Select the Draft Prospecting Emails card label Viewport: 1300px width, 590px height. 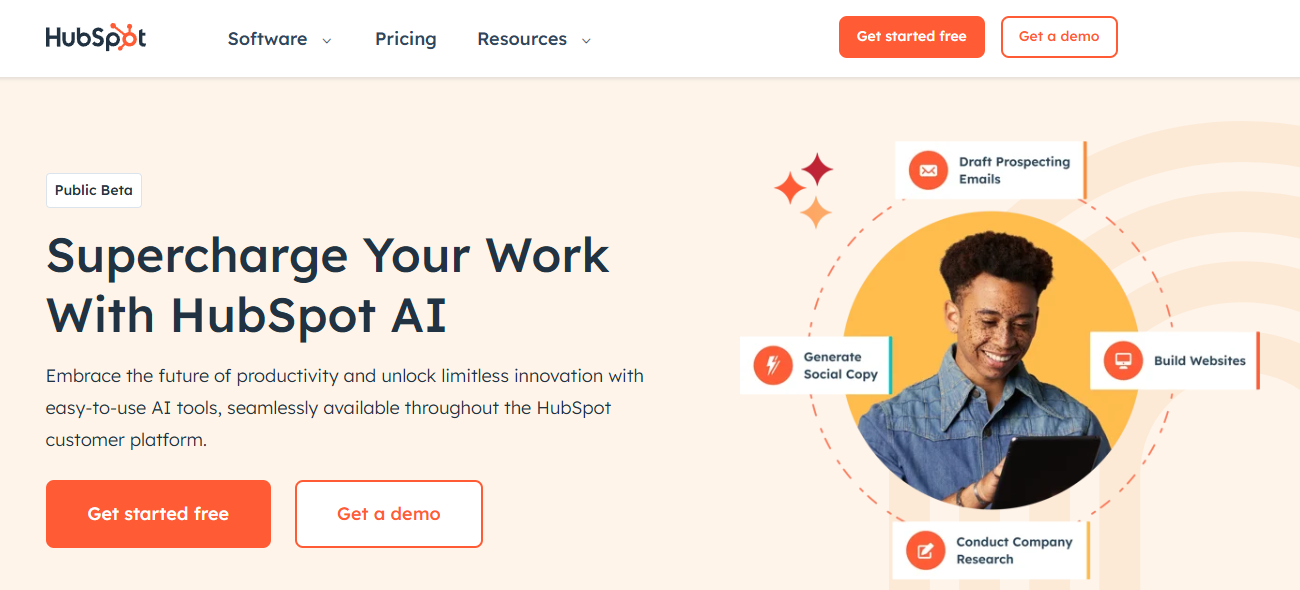click(1014, 170)
